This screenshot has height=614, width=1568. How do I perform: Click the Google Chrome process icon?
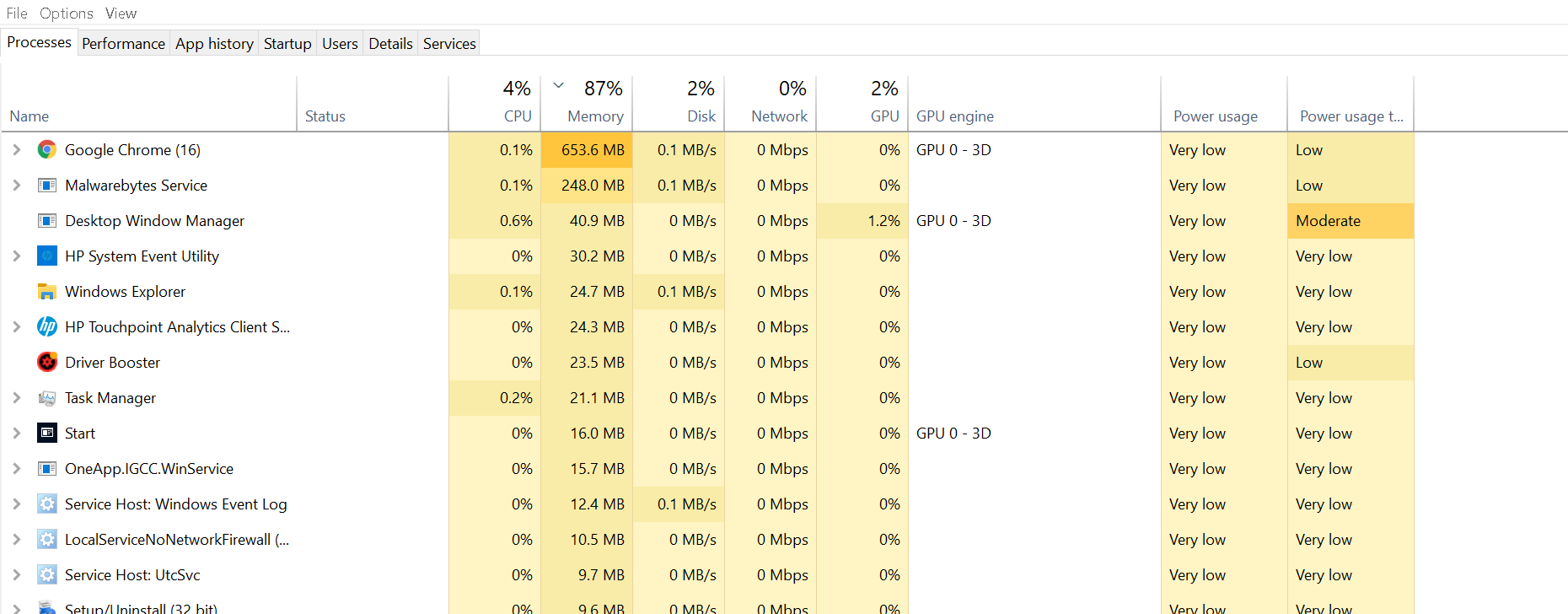[47, 150]
